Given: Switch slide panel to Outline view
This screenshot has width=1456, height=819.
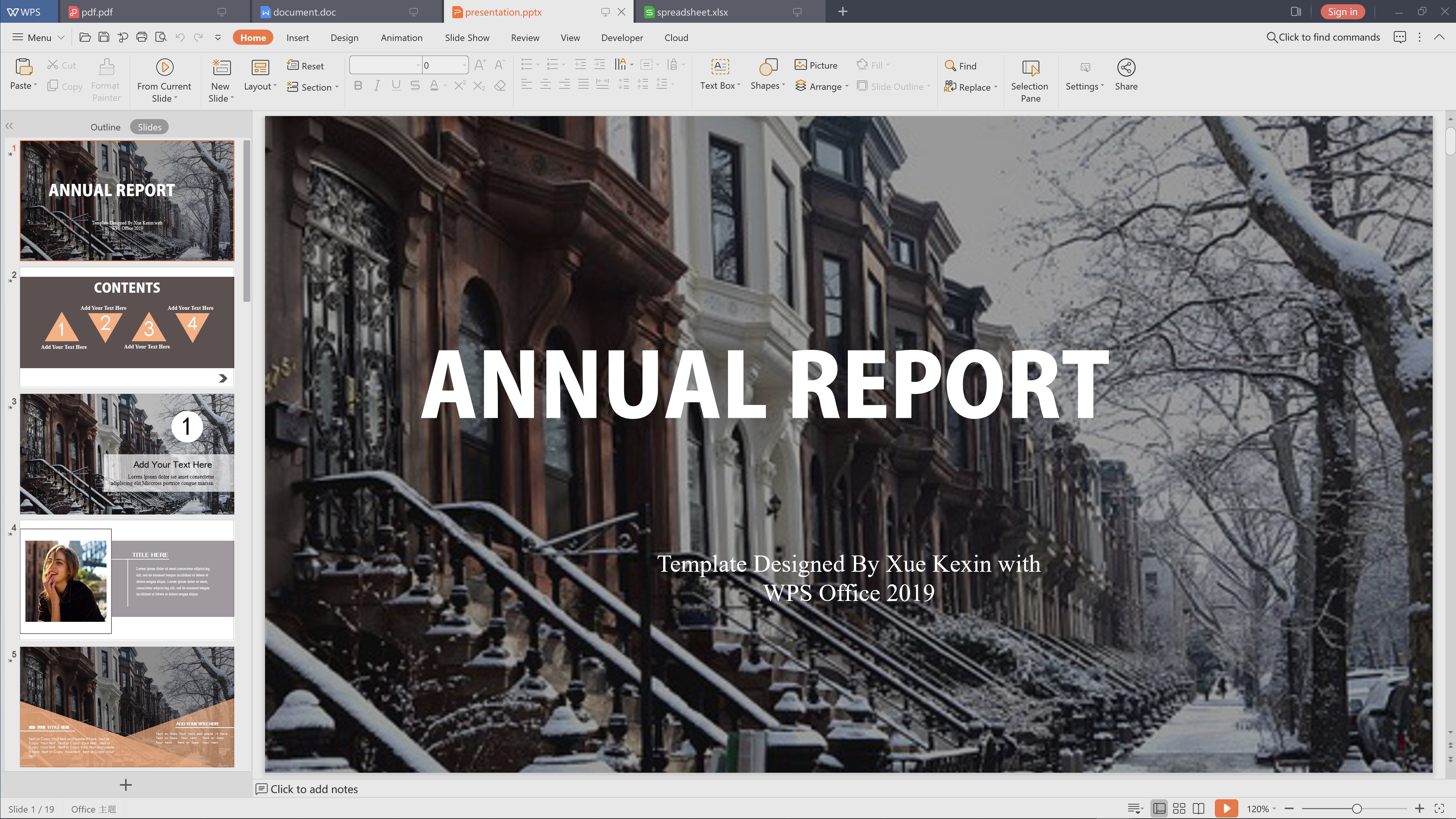Looking at the screenshot, I should [x=105, y=127].
